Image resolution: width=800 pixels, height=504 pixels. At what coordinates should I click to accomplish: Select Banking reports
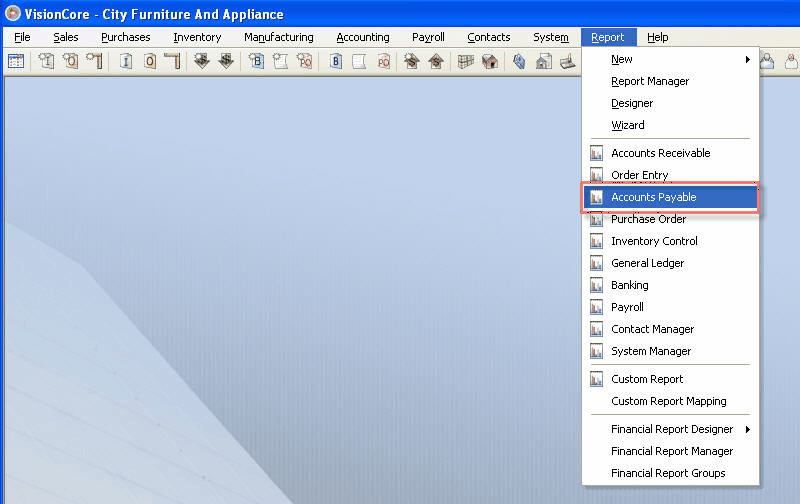[x=670, y=285]
